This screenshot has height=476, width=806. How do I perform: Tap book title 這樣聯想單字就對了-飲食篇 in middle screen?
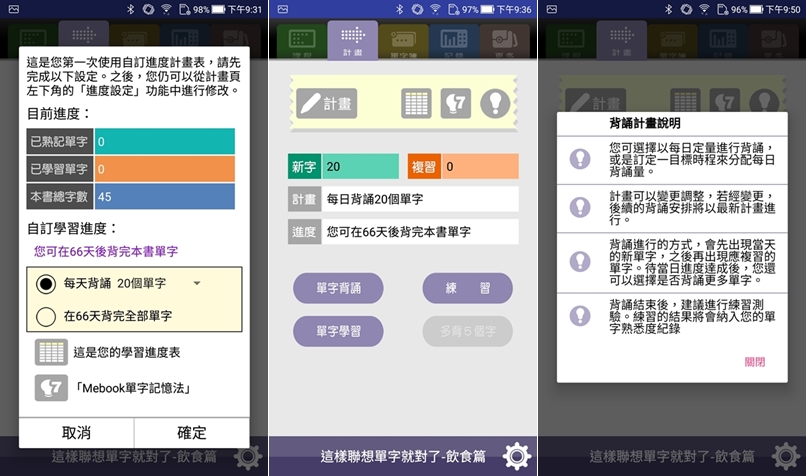(403, 456)
